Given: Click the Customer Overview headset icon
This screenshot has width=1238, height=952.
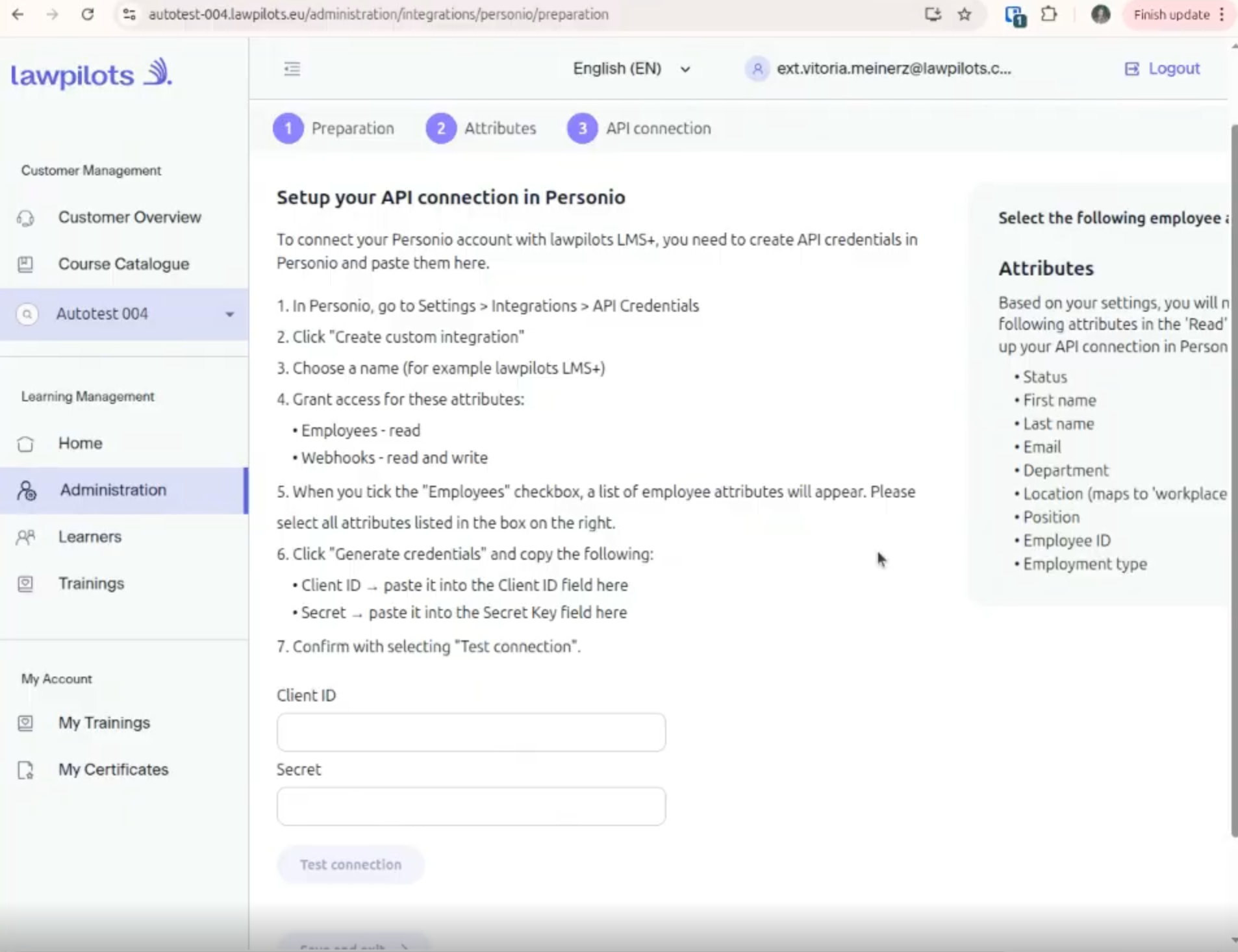Looking at the screenshot, I should click(x=25, y=218).
